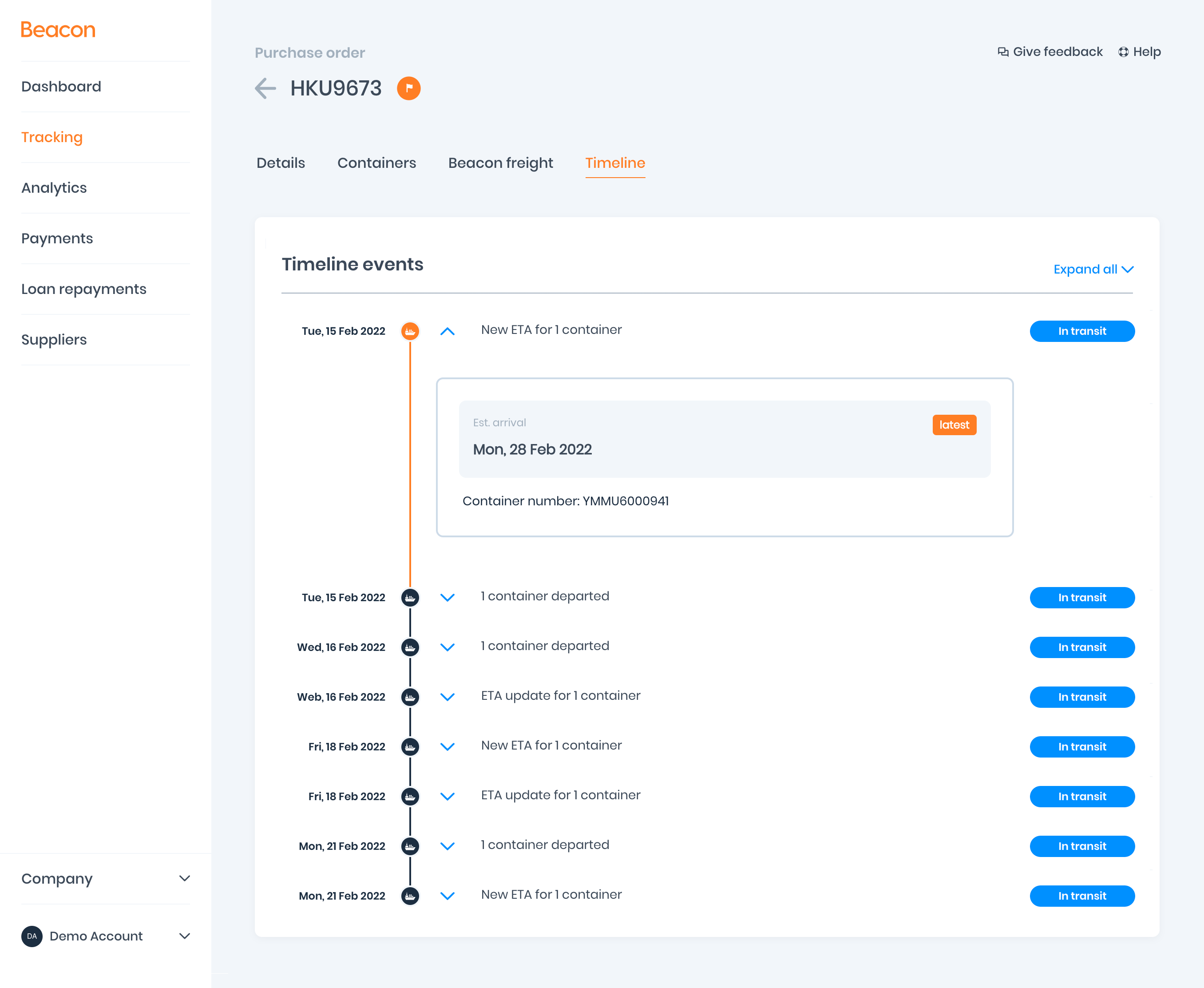The image size is (1204, 988).
Task: Click the orange ship marker on timeline
Action: pos(410,331)
